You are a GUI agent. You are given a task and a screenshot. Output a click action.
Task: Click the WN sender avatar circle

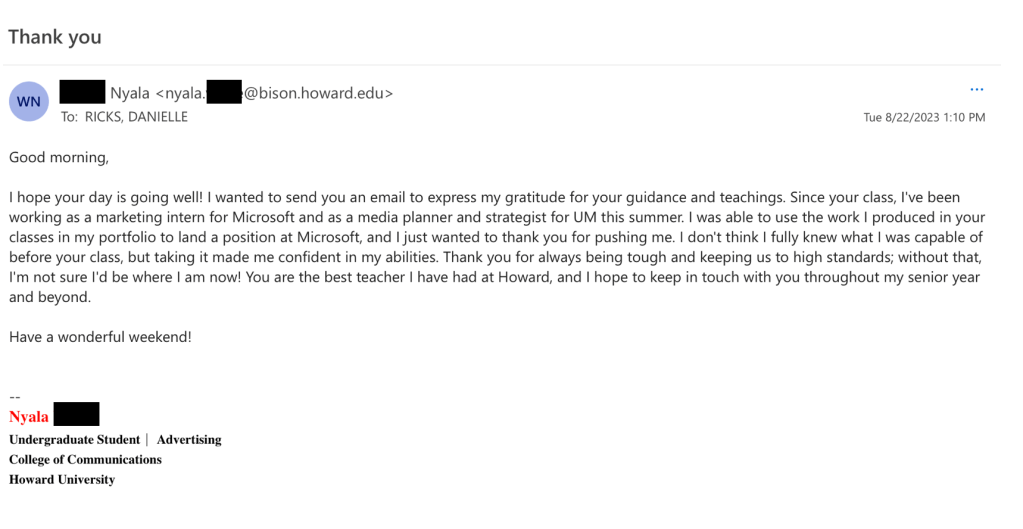28,102
